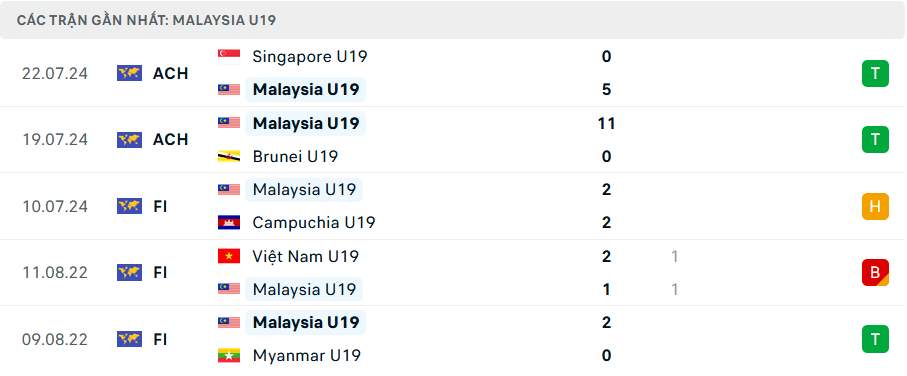The height and width of the screenshot is (376, 907).
Task: Click the green T badge for 22.07.24 match
Action: [x=875, y=73]
